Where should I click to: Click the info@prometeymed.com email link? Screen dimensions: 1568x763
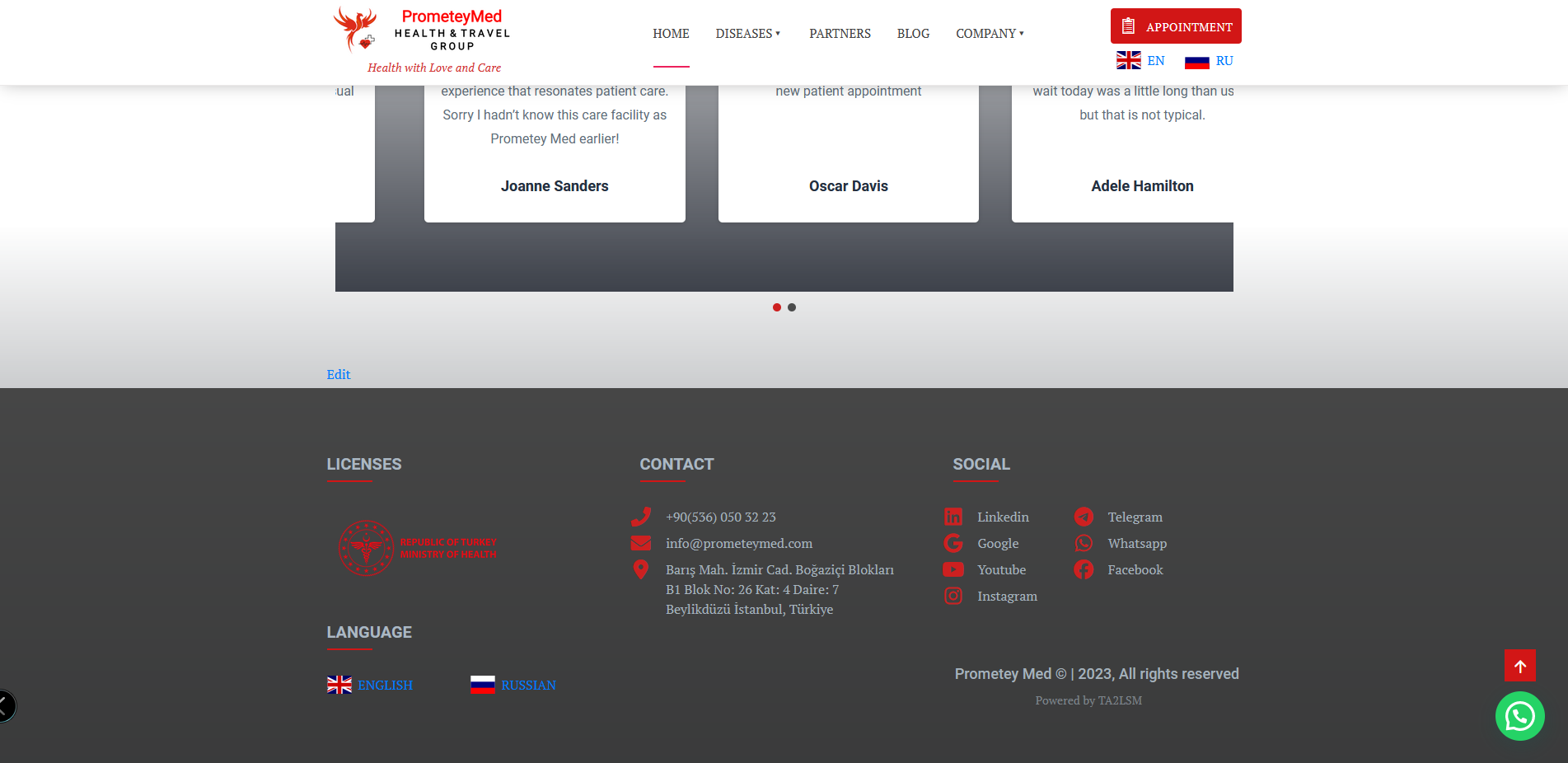(x=738, y=543)
